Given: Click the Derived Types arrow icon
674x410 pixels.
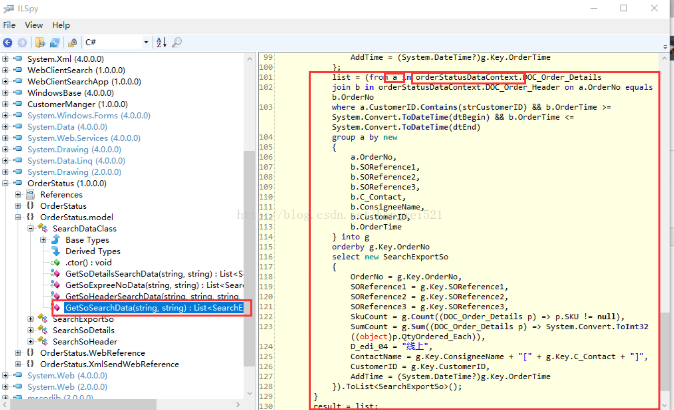Looking at the screenshot, I should [55, 251].
